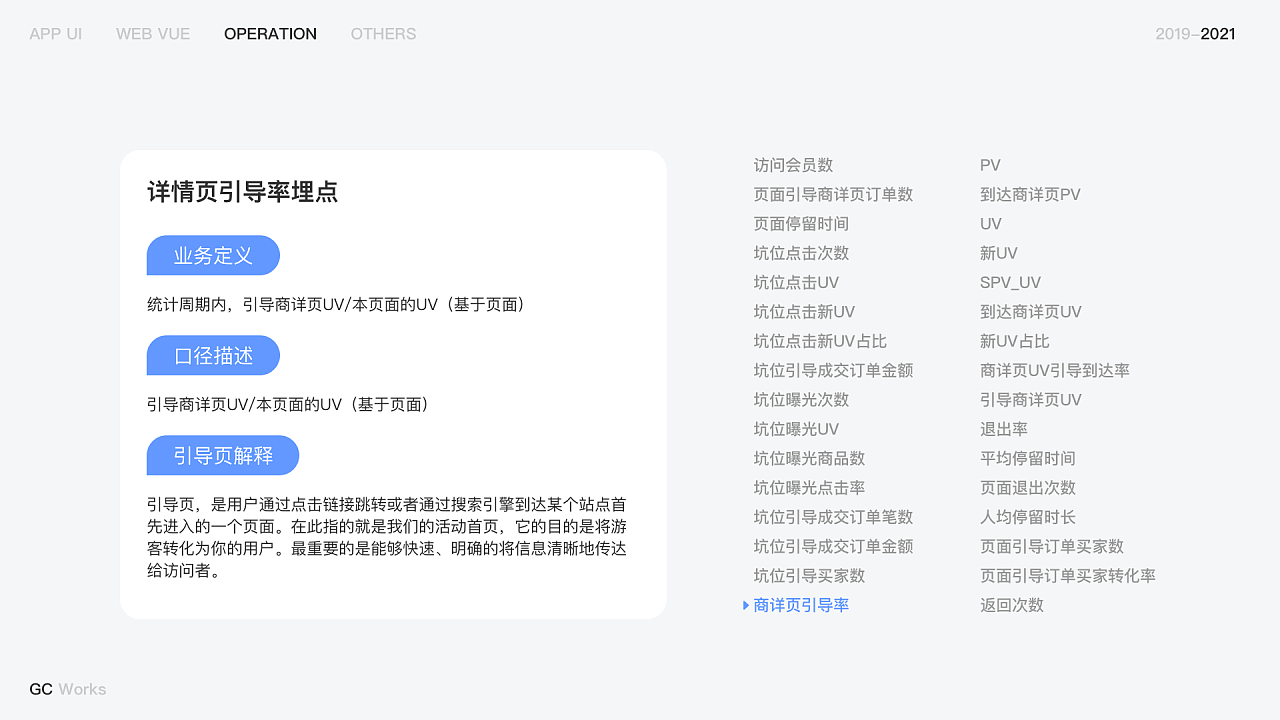Select 新UV item
Image resolution: width=1280 pixels, height=720 pixels.
coord(998,253)
